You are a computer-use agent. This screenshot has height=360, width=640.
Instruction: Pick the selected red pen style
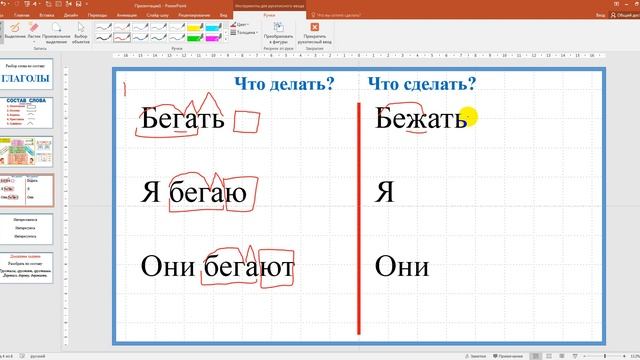[122, 38]
